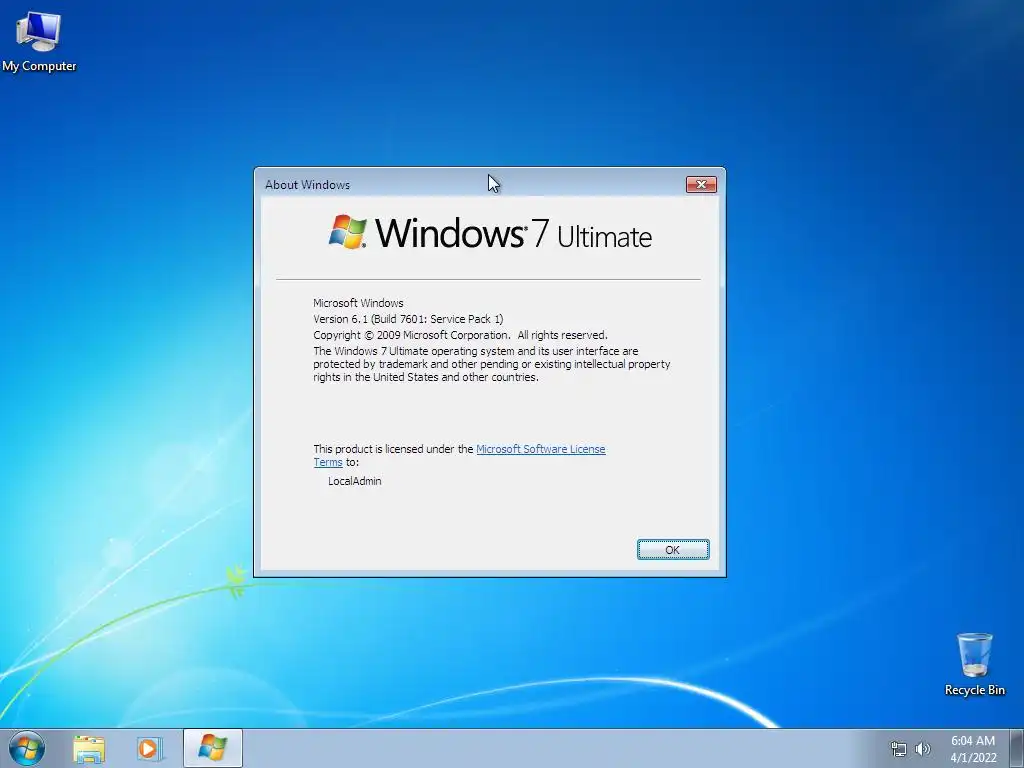
Task: Click the LocalAdmin licensee name
Action: click(355, 481)
